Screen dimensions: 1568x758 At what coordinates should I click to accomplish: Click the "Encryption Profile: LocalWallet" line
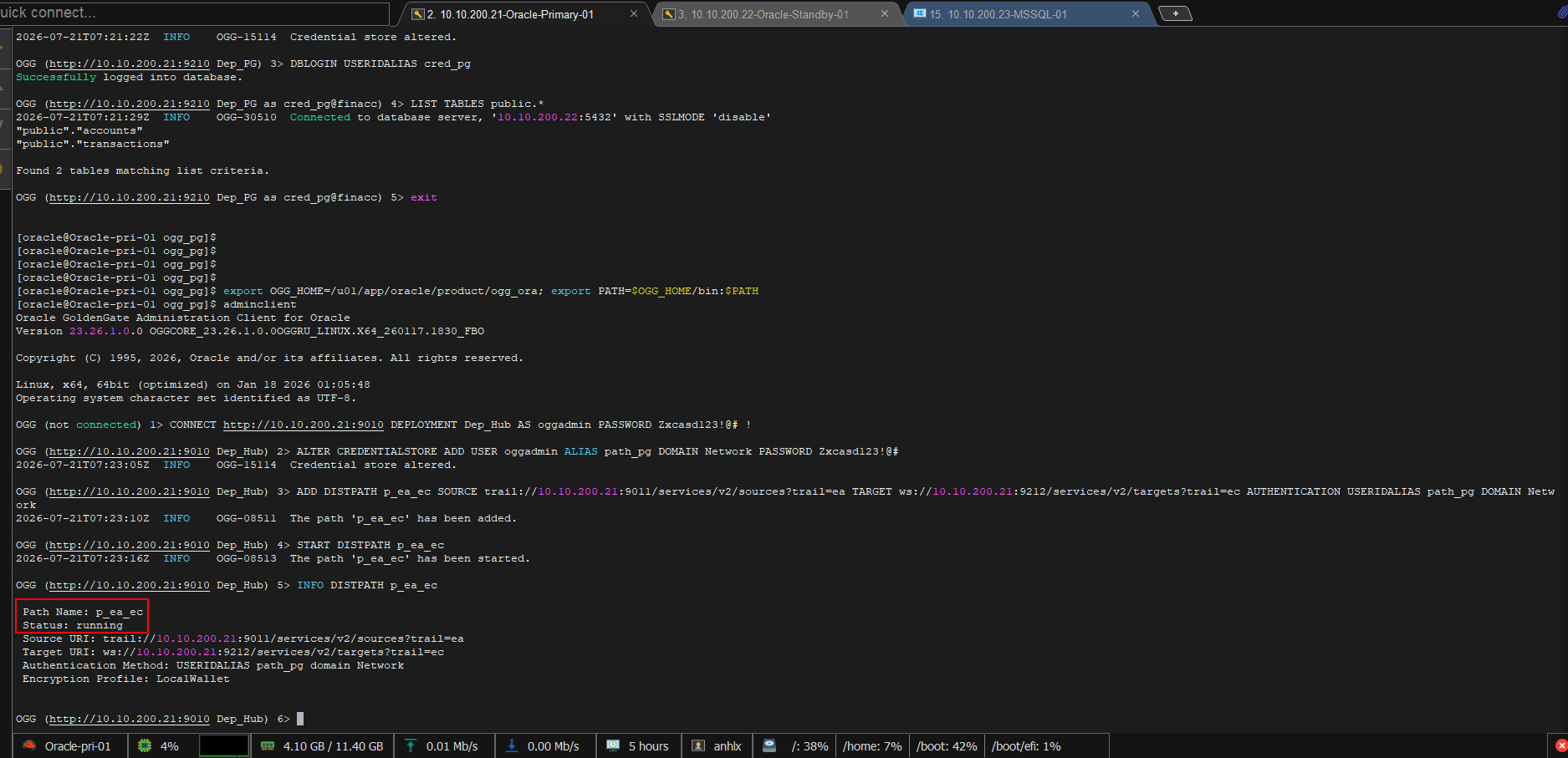(x=126, y=679)
